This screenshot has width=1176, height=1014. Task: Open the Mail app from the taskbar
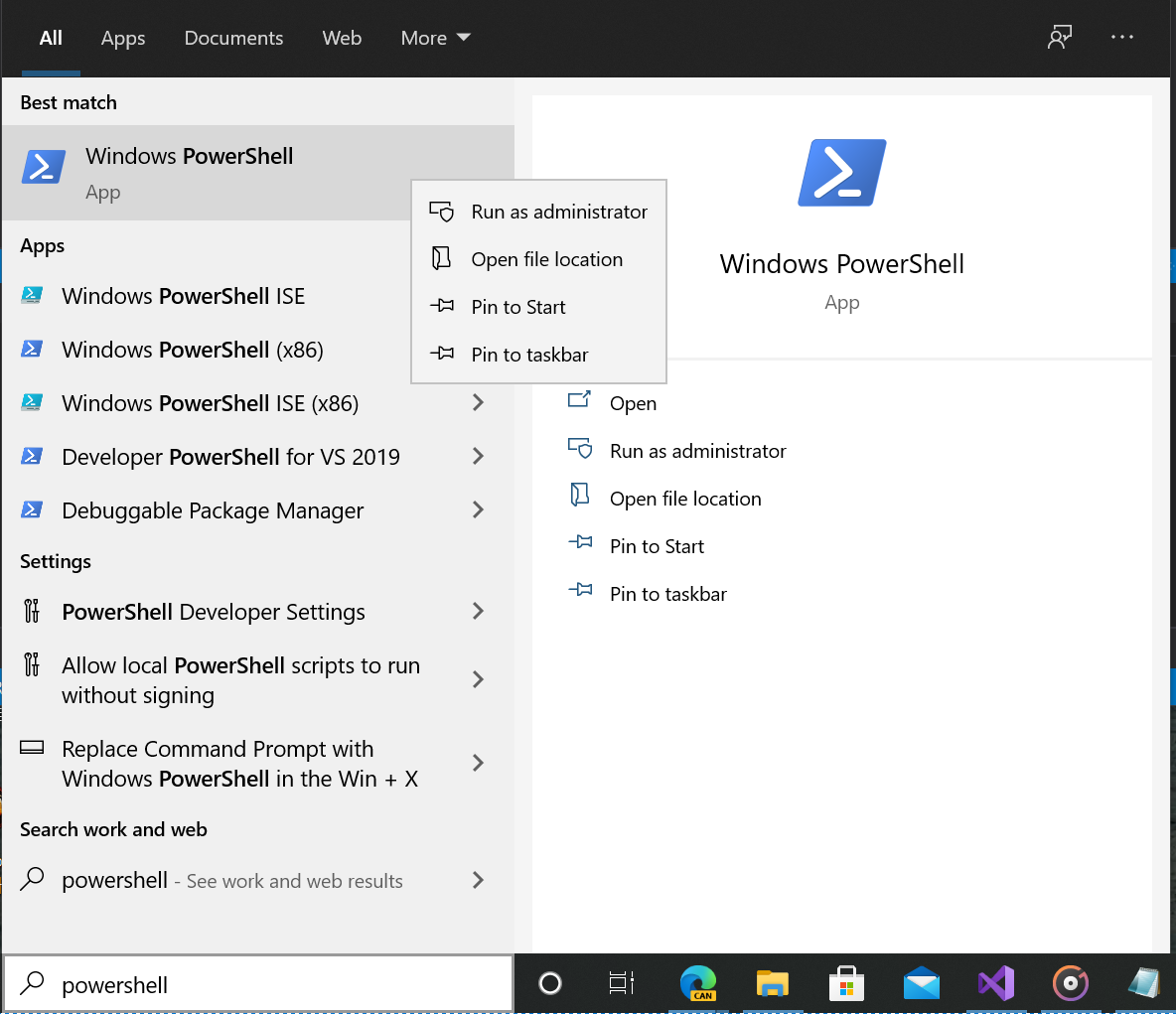point(922,983)
